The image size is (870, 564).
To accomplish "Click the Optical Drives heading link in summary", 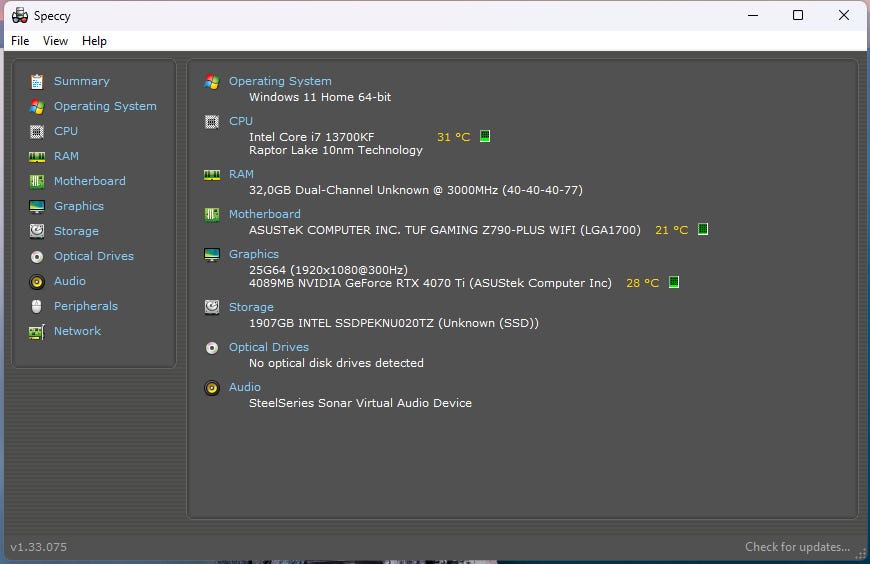I will 269,347.
